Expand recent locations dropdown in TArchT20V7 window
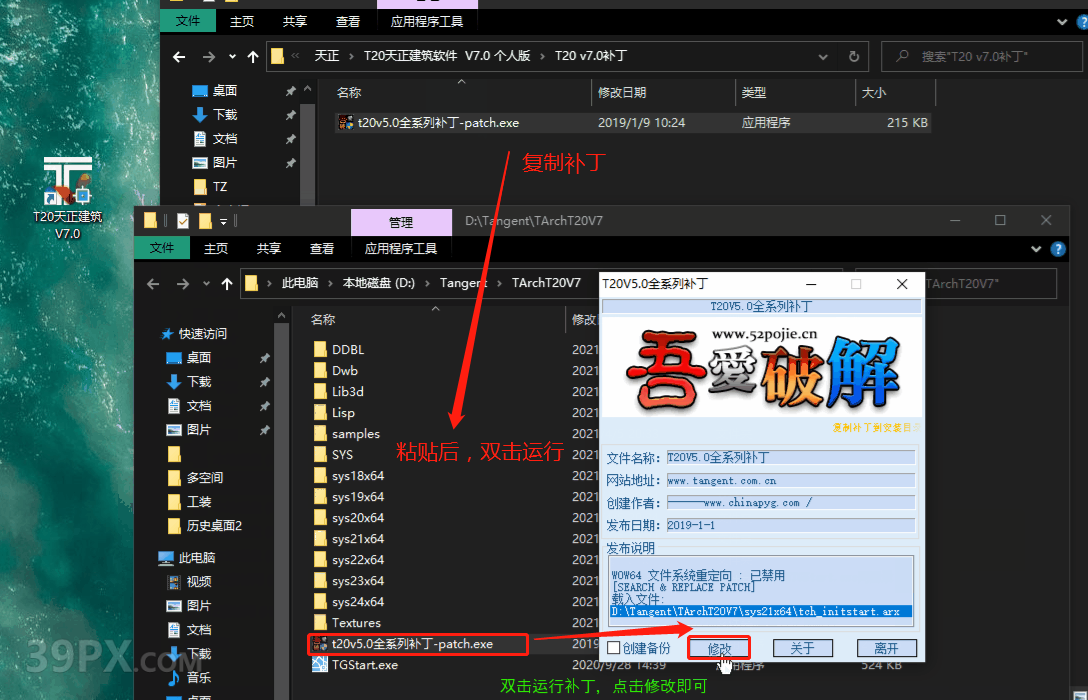Image resolution: width=1088 pixels, height=700 pixels. pyautogui.click(x=206, y=284)
